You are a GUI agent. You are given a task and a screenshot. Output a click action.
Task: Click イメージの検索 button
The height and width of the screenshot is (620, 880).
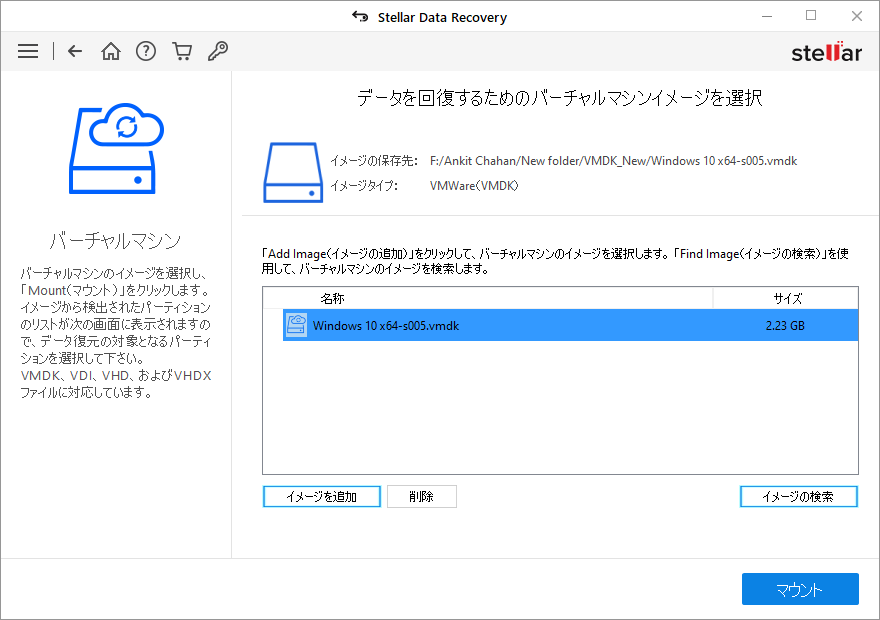(x=799, y=497)
